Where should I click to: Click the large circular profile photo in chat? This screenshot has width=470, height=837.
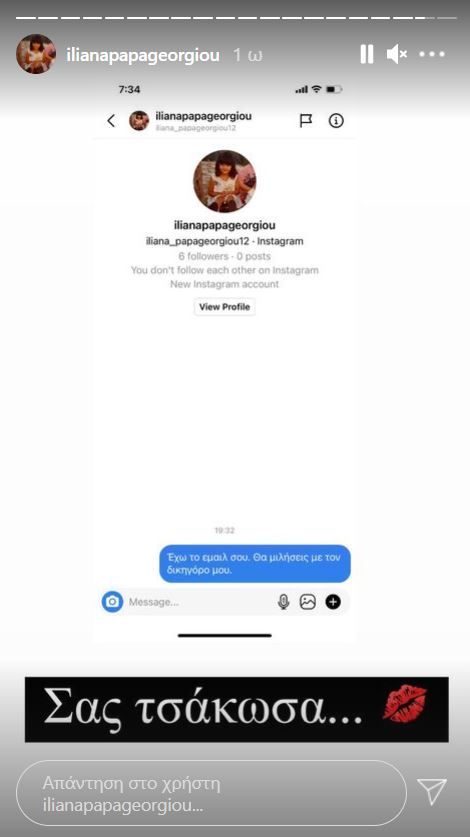(224, 181)
